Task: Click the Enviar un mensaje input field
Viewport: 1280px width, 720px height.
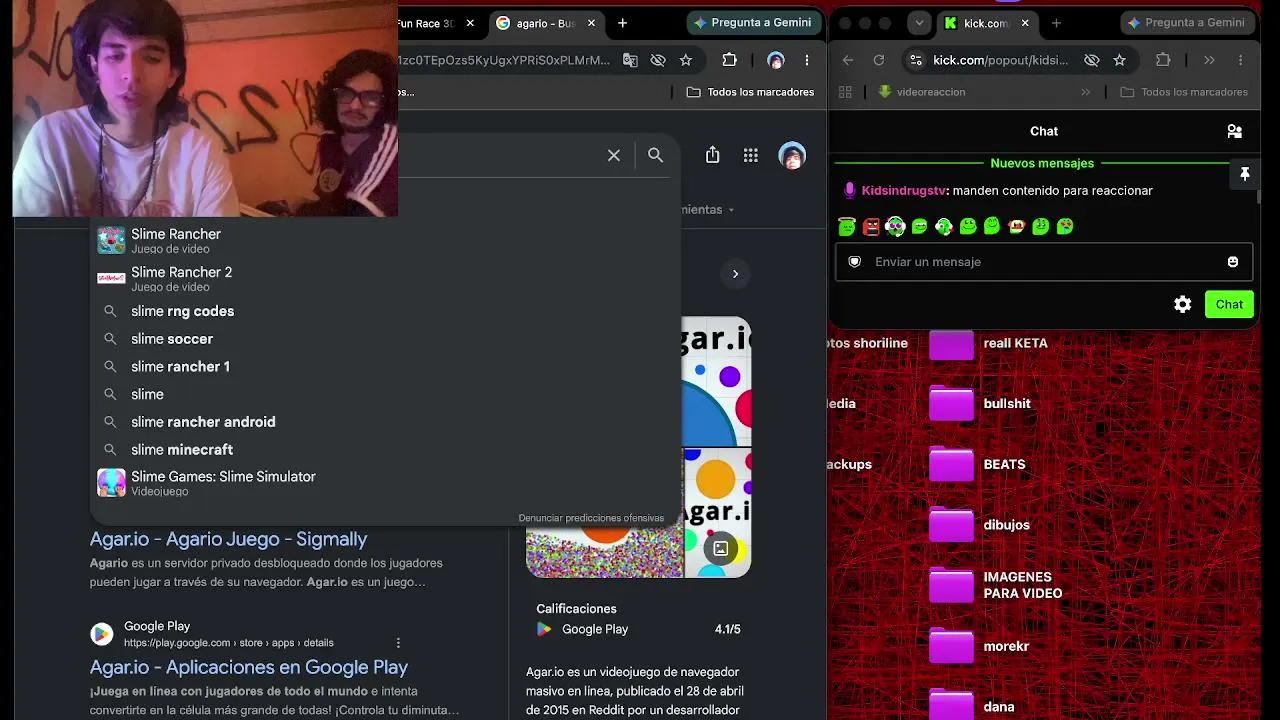Action: tap(1044, 262)
